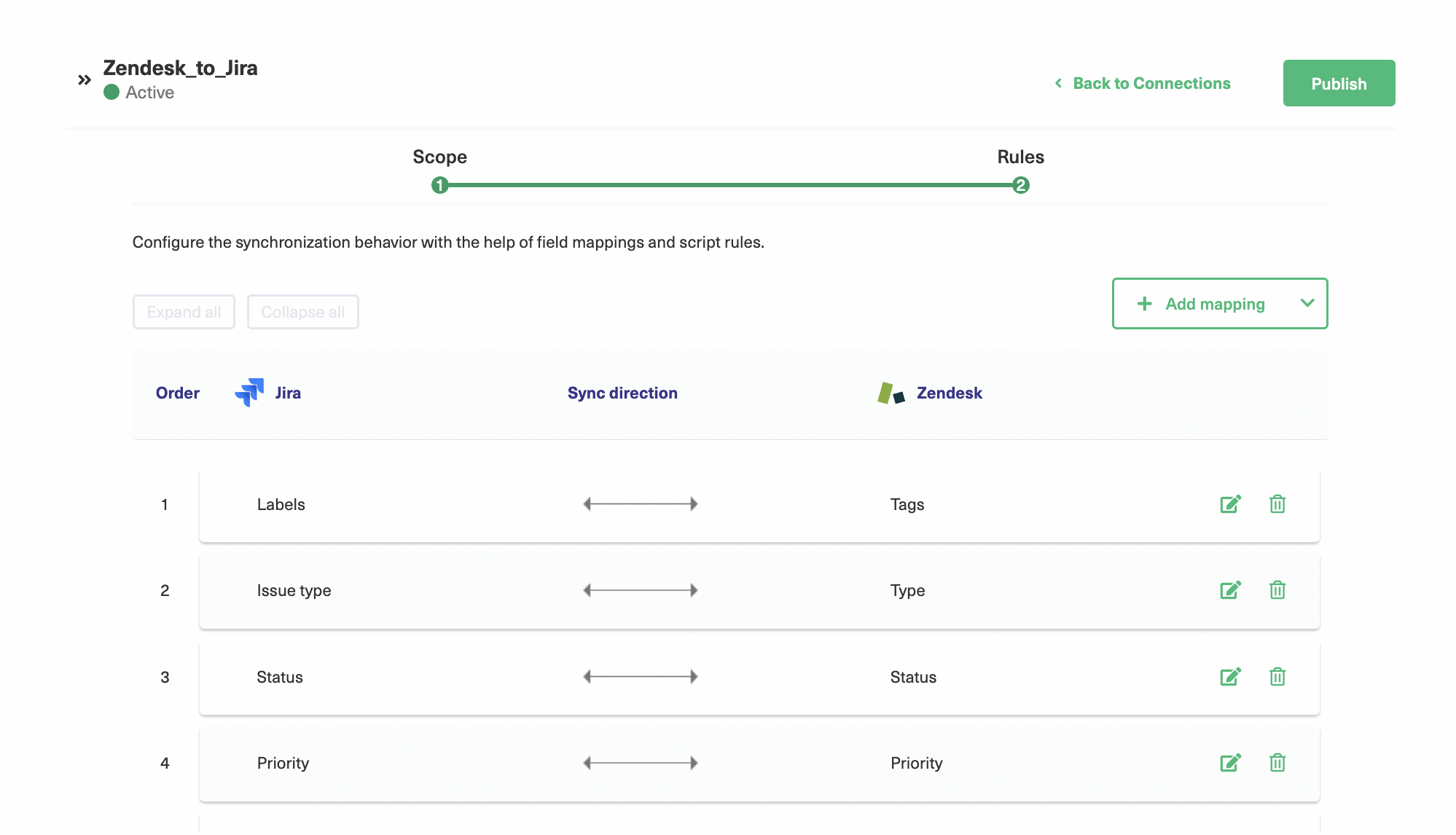Click the Zendesk logo in the table header
Viewport: 1456px width, 835px height.
[x=890, y=393]
